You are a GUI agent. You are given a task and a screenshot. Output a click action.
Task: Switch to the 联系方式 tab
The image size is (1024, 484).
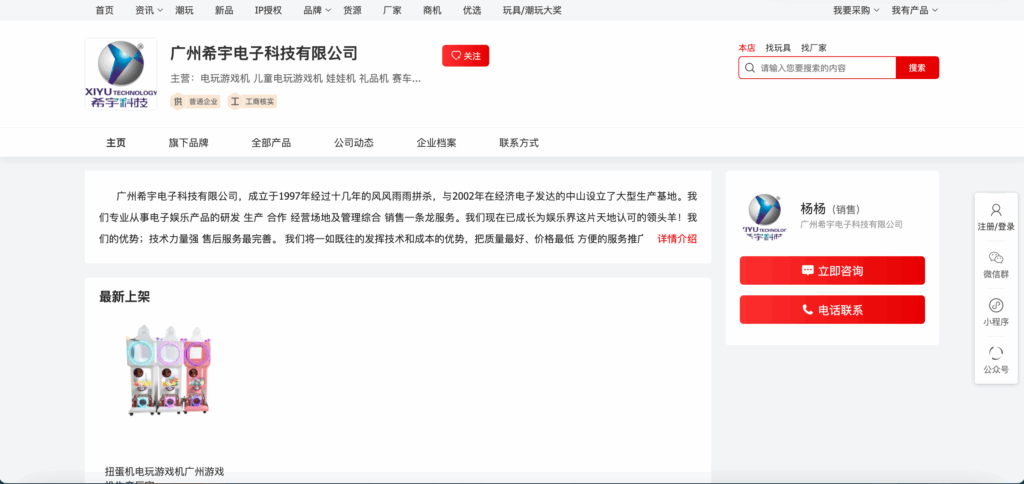519,143
